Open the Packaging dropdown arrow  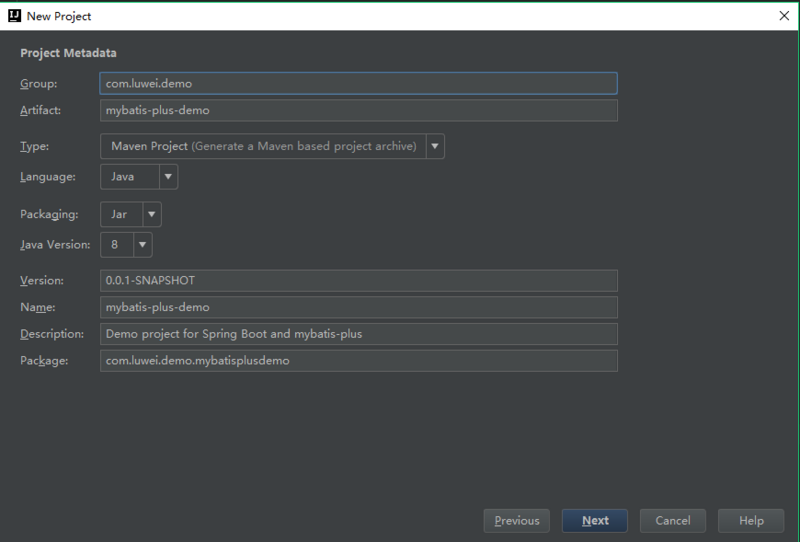[152, 214]
